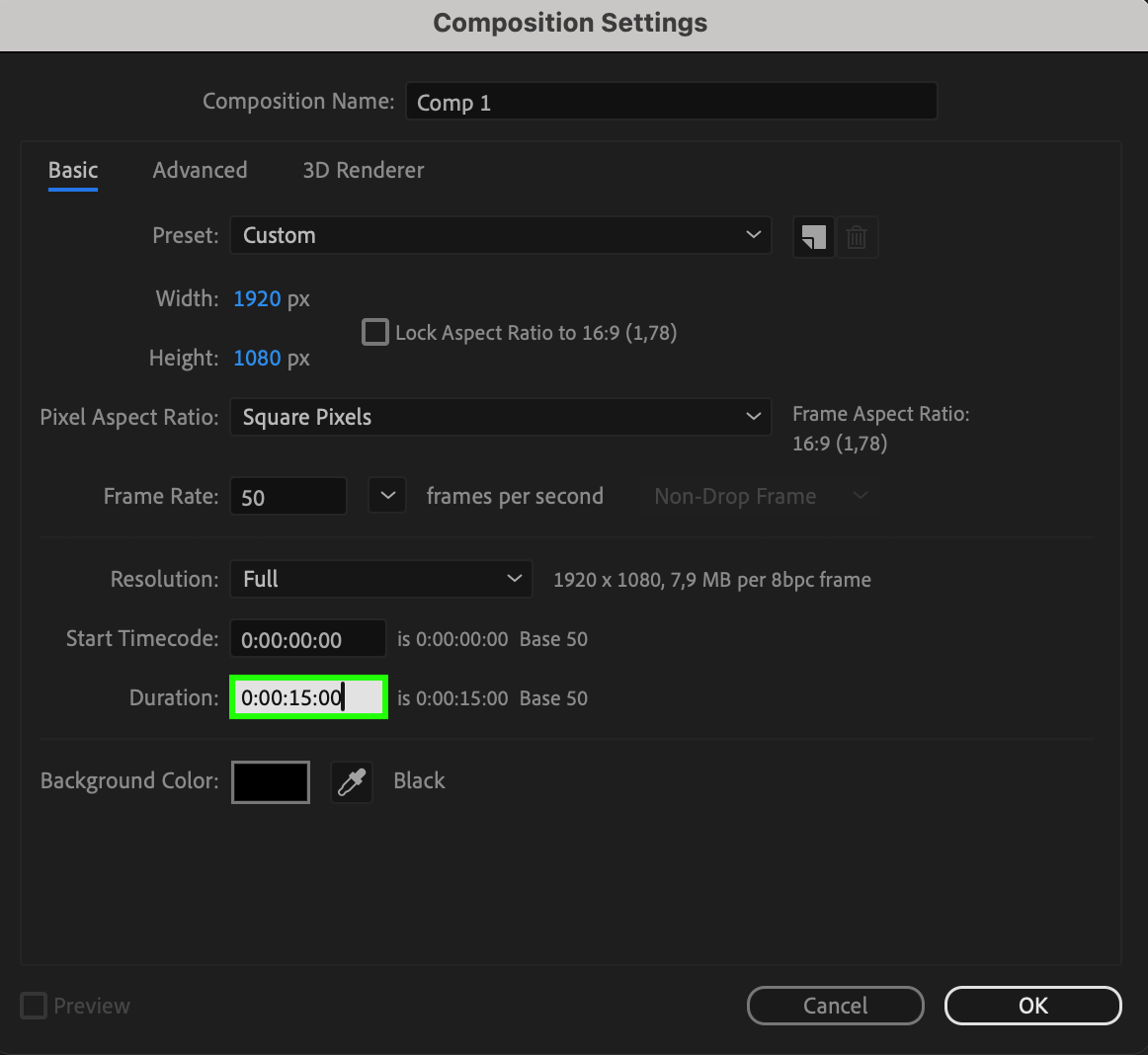Click the save preset icon
This screenshot has width=1148, height=1055.
813,237
